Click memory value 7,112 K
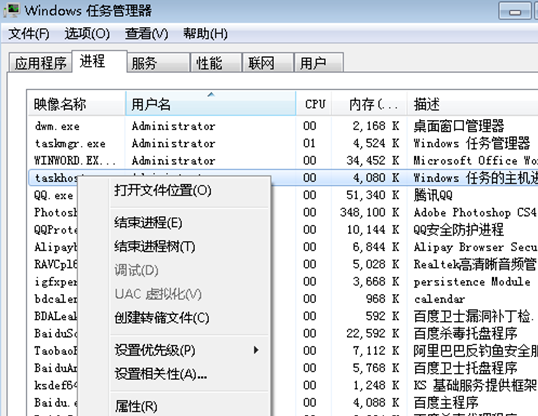This screenshot has width=538, height=416. [x=376, y=351]
